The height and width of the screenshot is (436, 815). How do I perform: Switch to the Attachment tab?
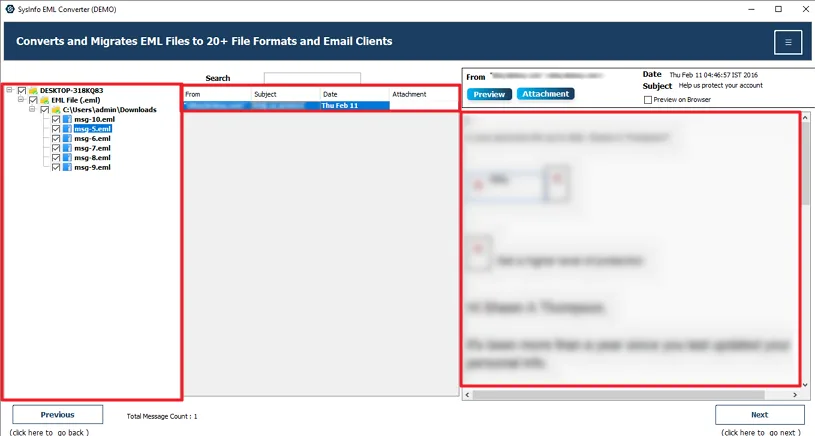coord(545,94)
